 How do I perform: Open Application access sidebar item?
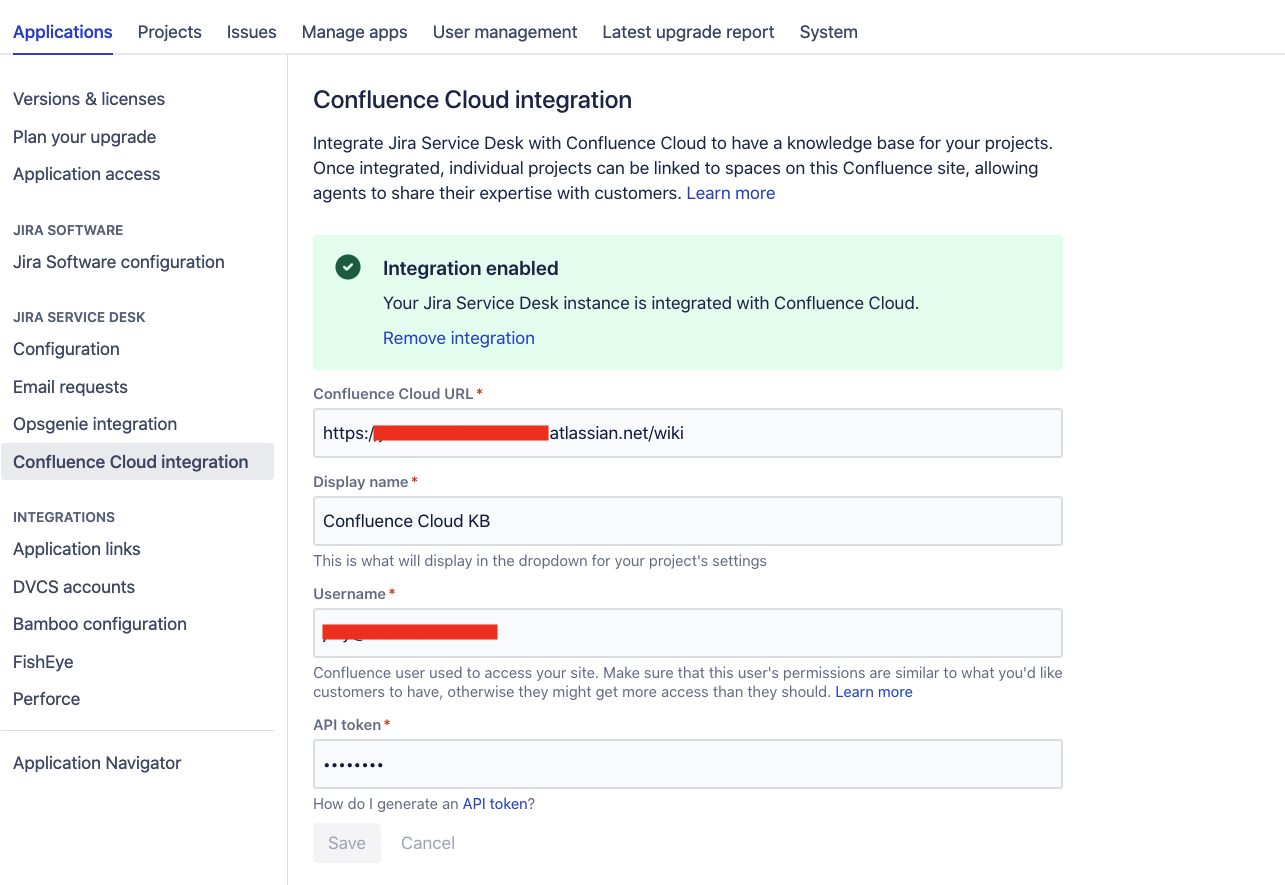click(87, 174)
